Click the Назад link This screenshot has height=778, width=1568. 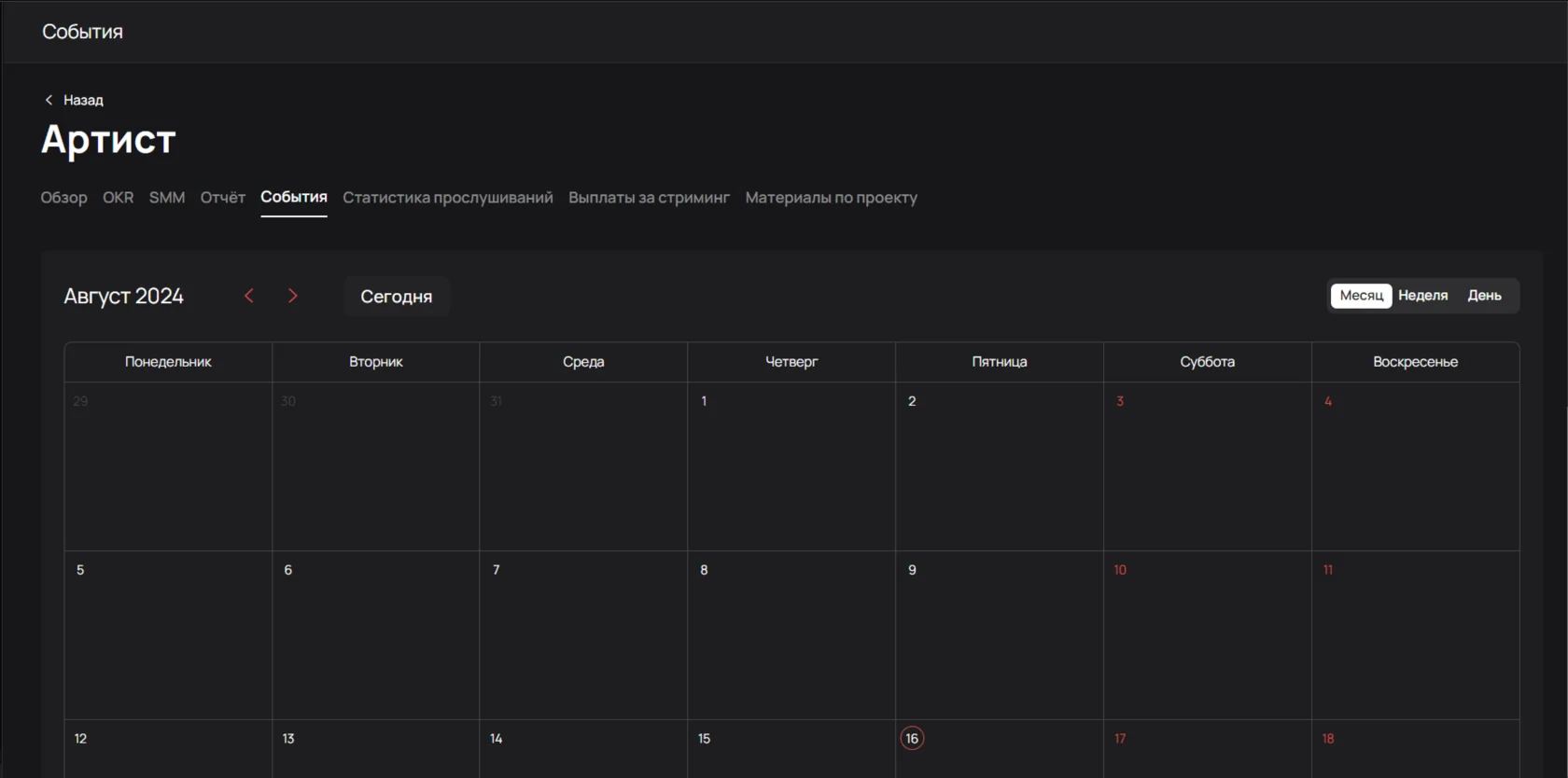coord(83,100)
